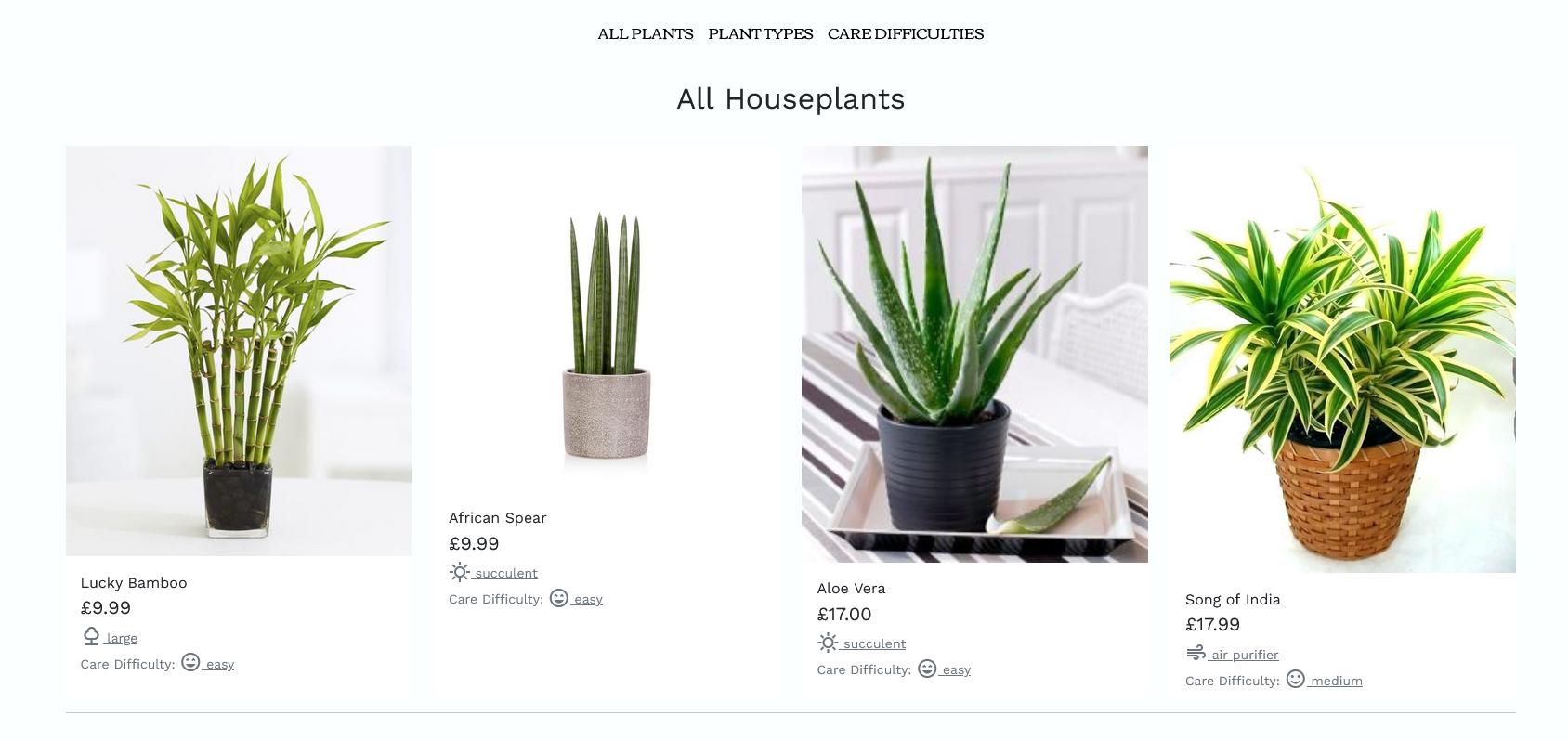This screenshot has height=741, width=1568.
Task: Click Aloe Vera's care difficulty smiley icon
Action: click(927, 669)
